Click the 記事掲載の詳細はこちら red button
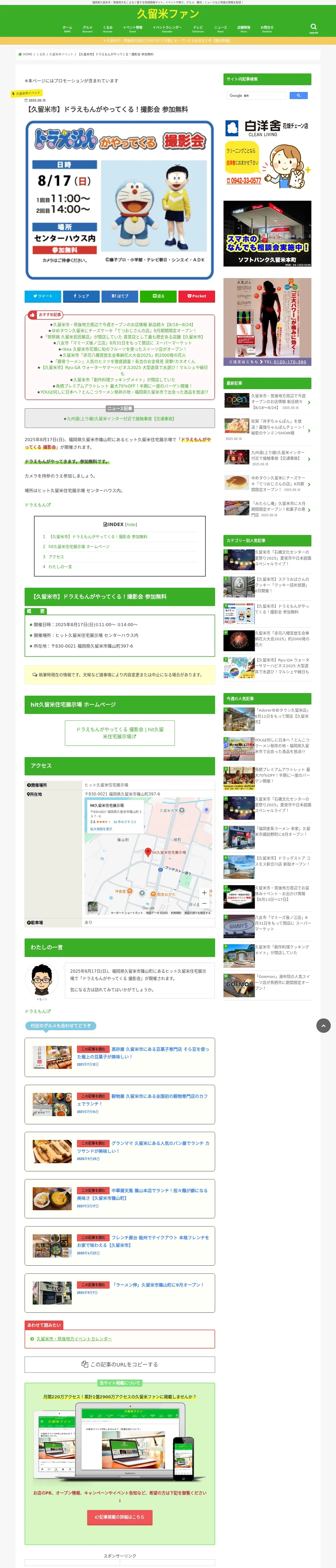336x1568 pixels. 120,1517
